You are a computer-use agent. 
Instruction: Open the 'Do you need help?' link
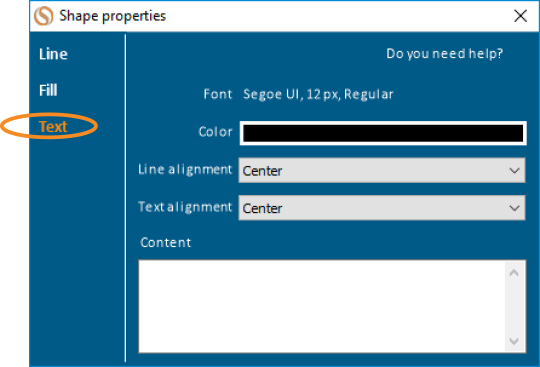(x=444, y=53)
